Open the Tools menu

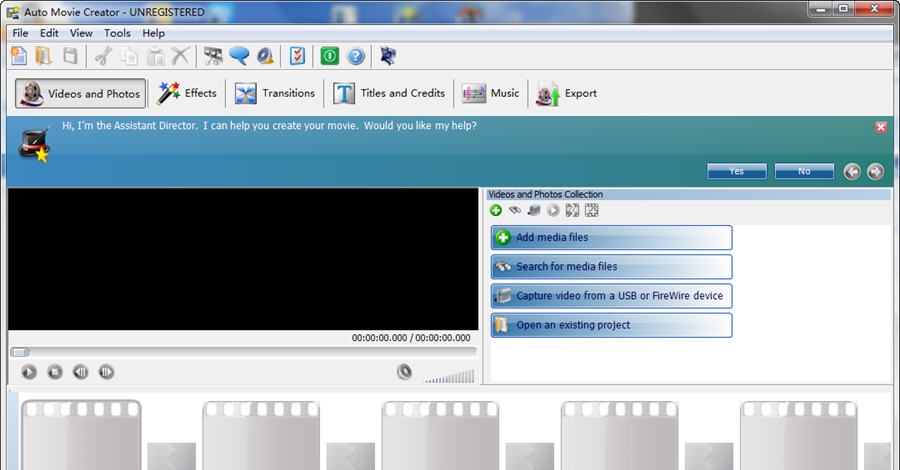click(x=117, y=33)
